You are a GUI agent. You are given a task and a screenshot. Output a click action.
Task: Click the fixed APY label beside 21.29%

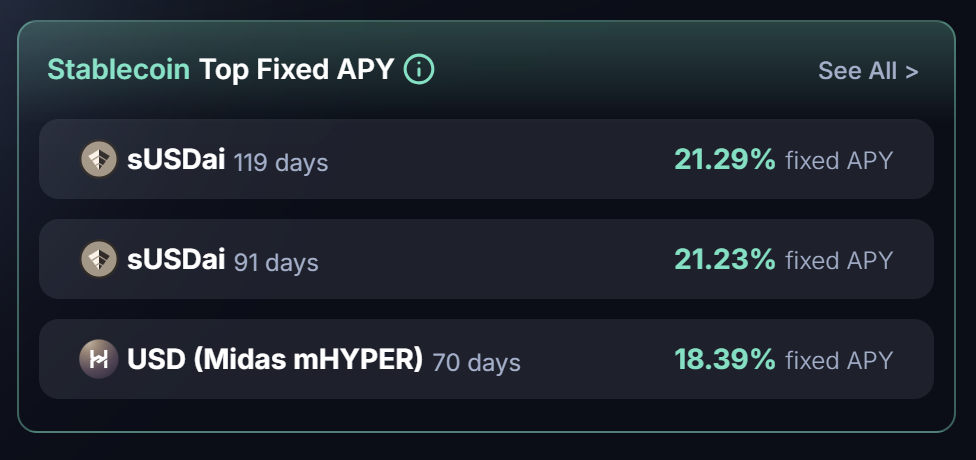click(x=839, y=160)
